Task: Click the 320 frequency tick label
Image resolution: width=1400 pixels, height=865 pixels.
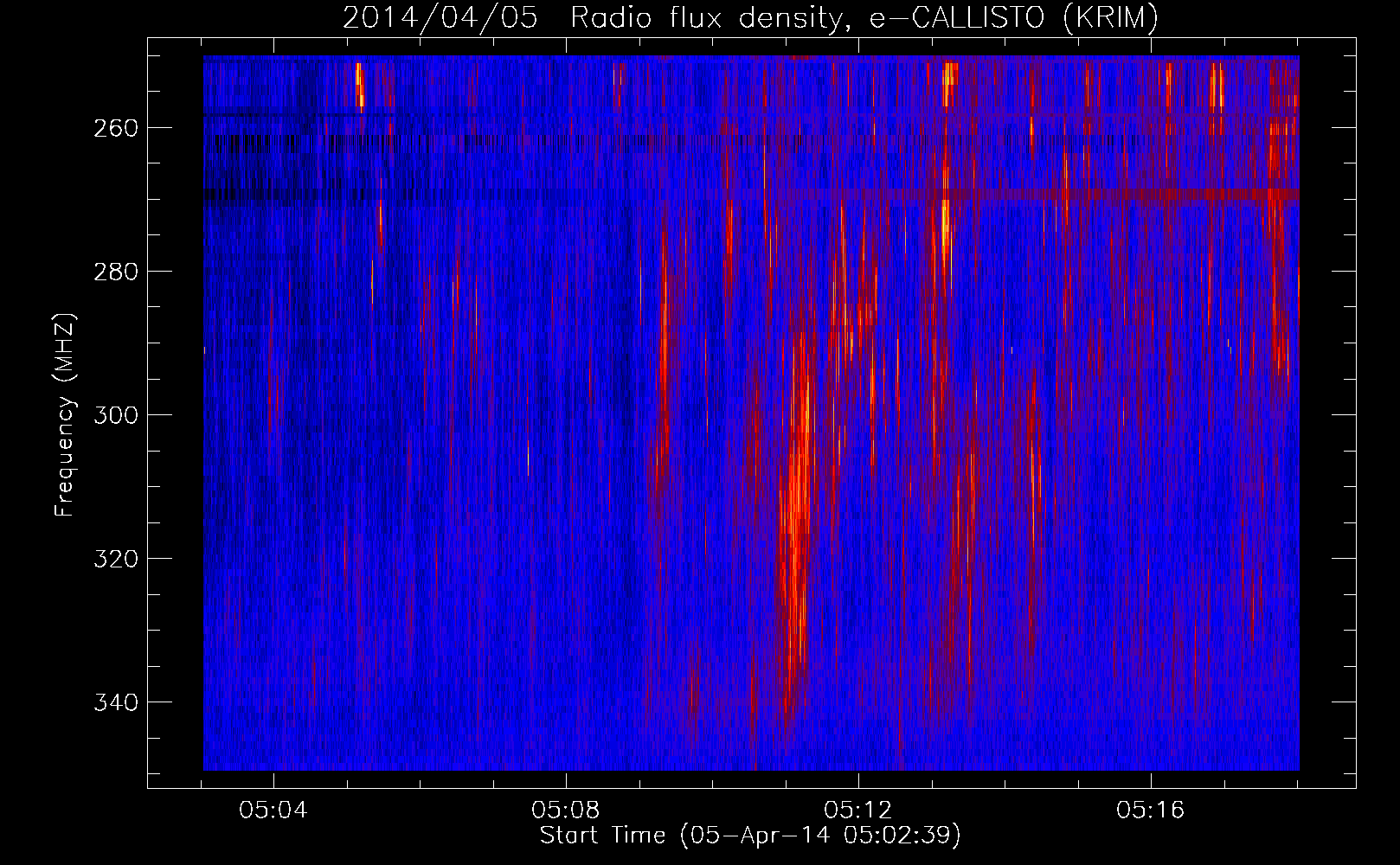Action: pyautogui.click(x=116, y=559)
